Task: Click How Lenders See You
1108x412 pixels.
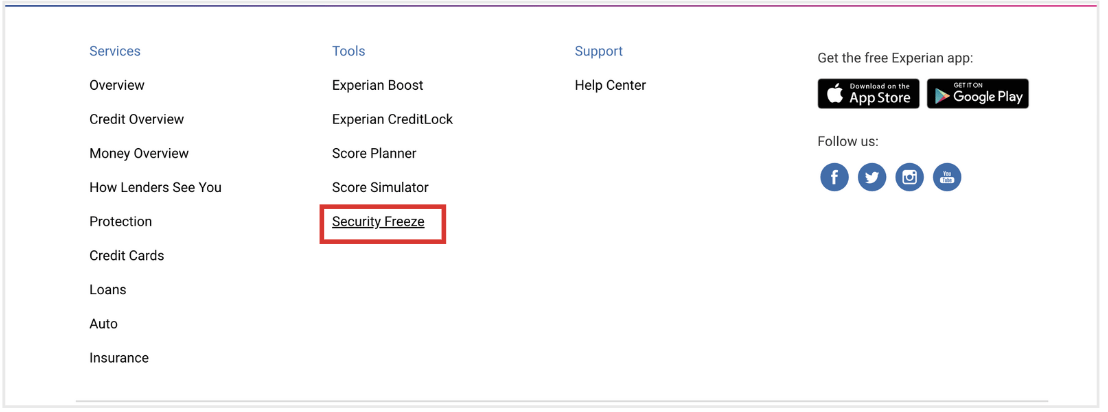Action: 155,188
